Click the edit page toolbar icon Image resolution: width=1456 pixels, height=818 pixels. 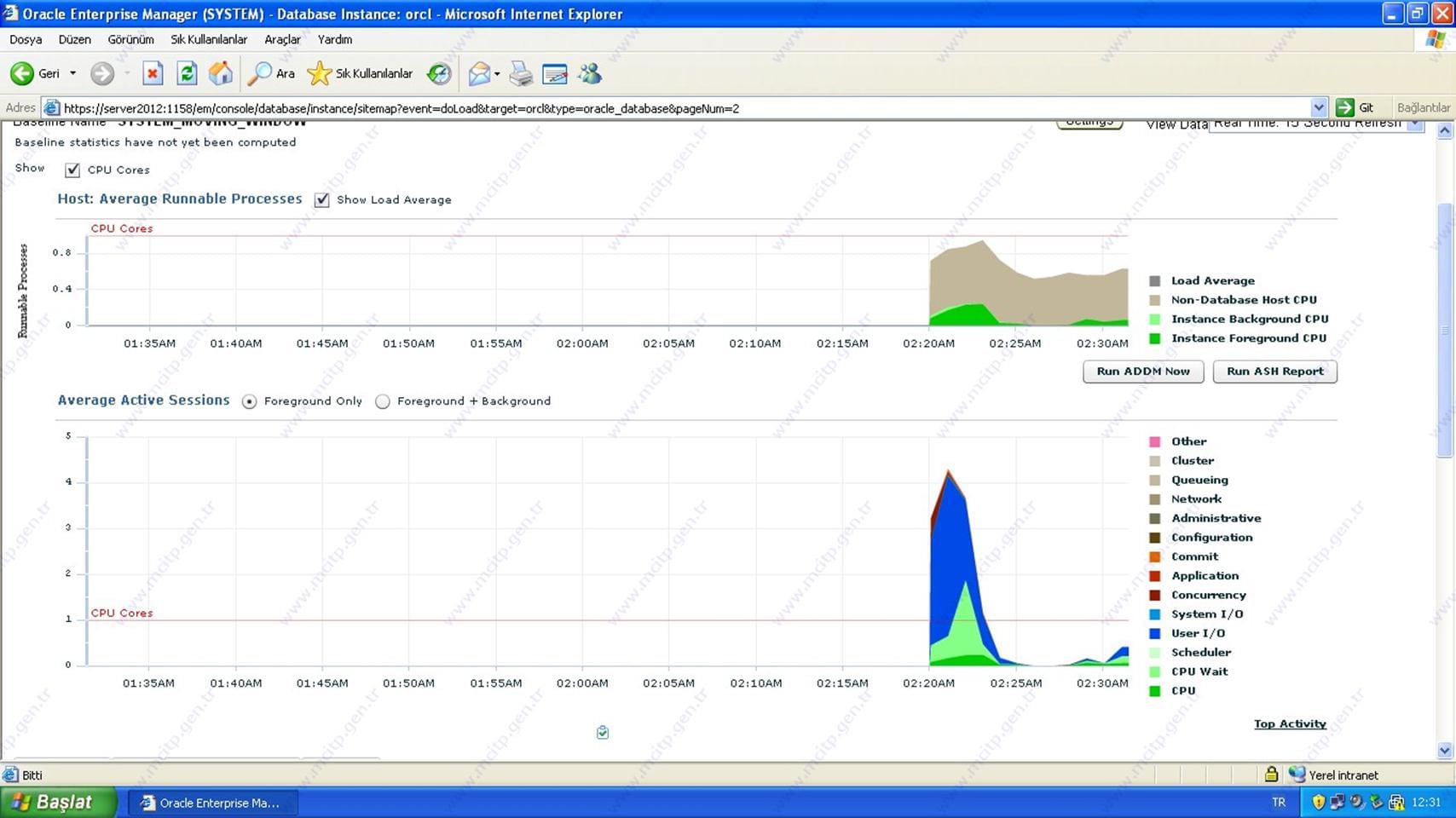point(555,73)
